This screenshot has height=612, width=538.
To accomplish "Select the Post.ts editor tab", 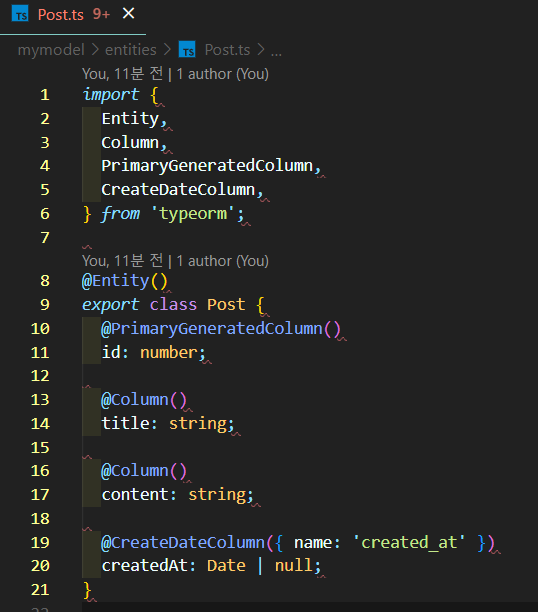I will [x=73, y=15].
